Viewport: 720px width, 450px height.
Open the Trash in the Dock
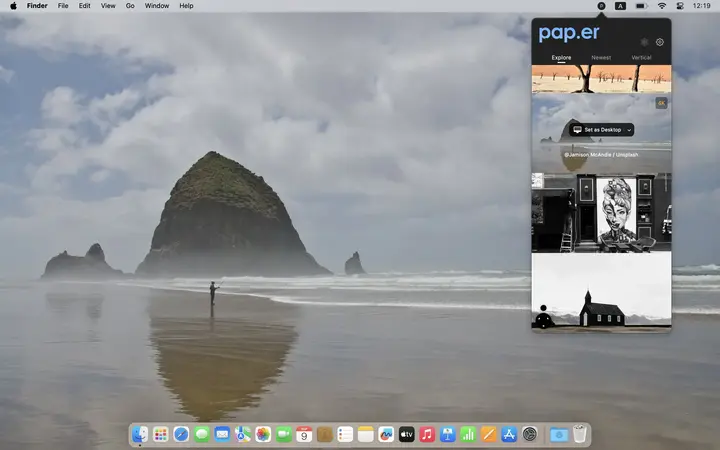[579, 434]
